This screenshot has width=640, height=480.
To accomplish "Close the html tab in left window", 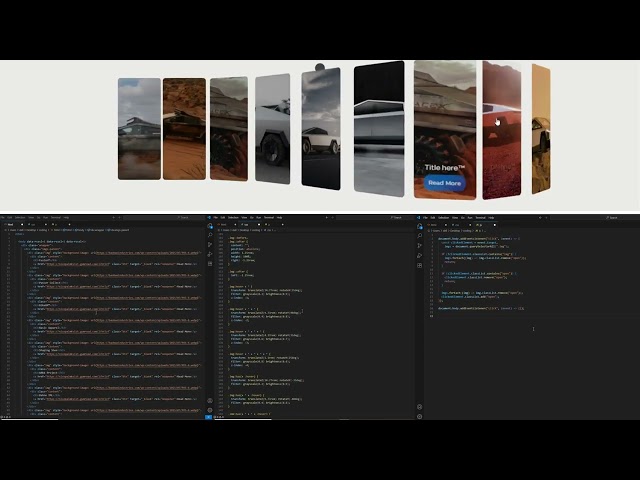I will pos(22,224).
